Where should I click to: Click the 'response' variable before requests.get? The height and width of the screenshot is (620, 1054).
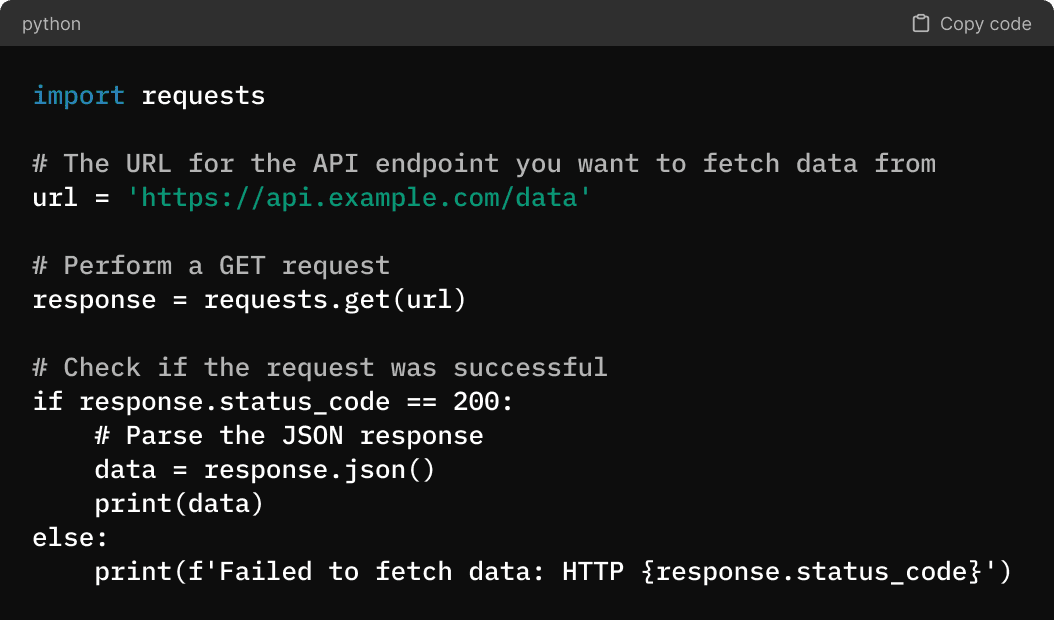tap(94, 300)
